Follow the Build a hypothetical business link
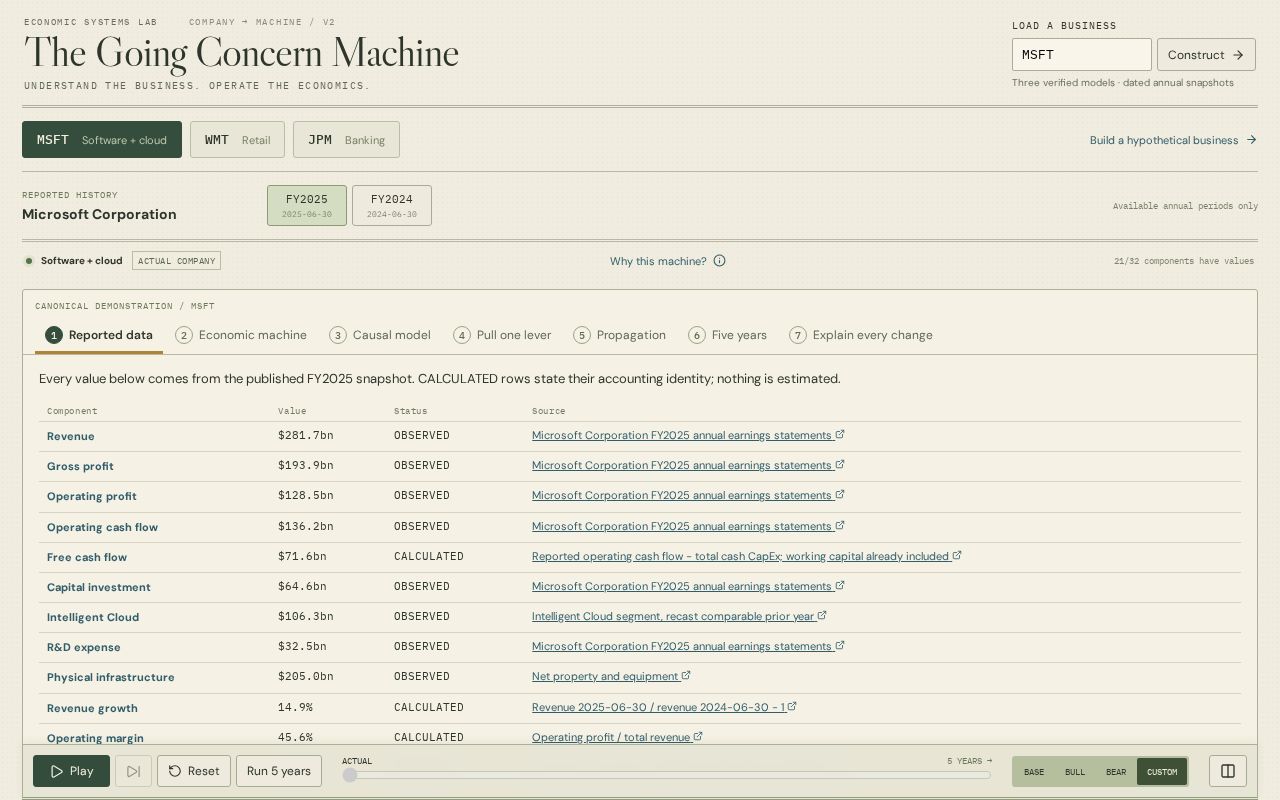 click(x=1173, y=140)
